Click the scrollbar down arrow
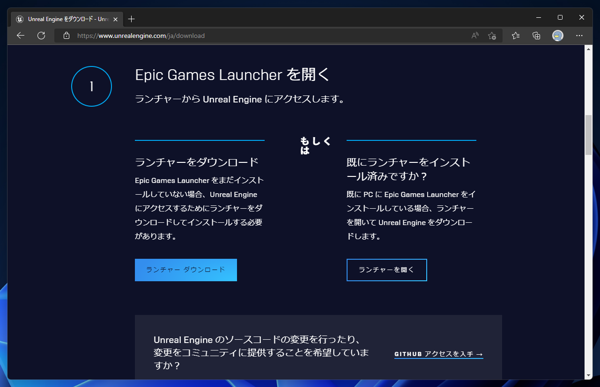 (x=588, y=375)
